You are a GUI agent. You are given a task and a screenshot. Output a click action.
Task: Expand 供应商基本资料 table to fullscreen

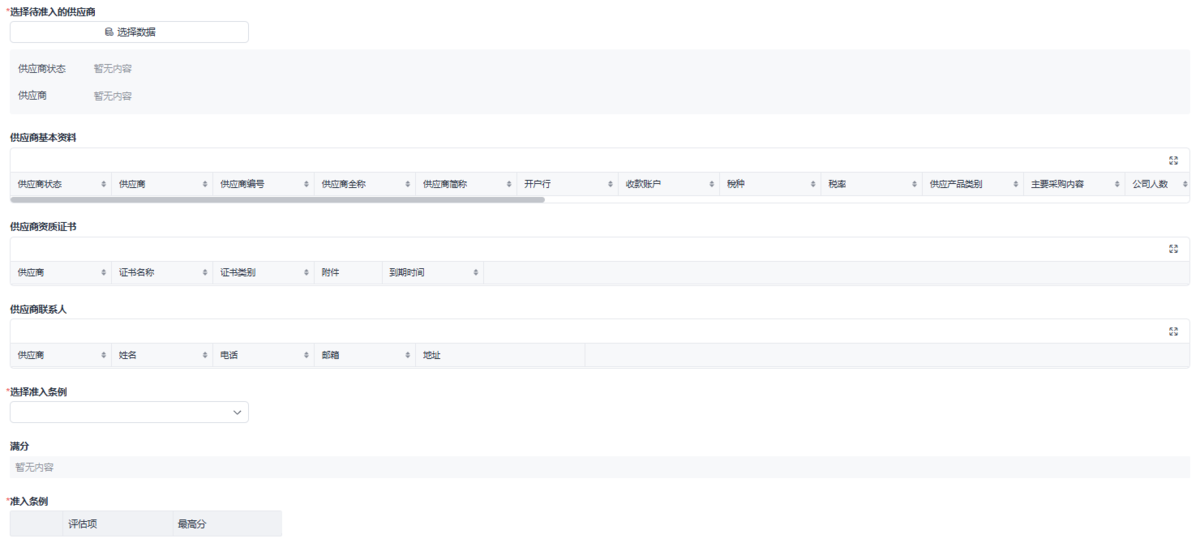[1173, 160]
